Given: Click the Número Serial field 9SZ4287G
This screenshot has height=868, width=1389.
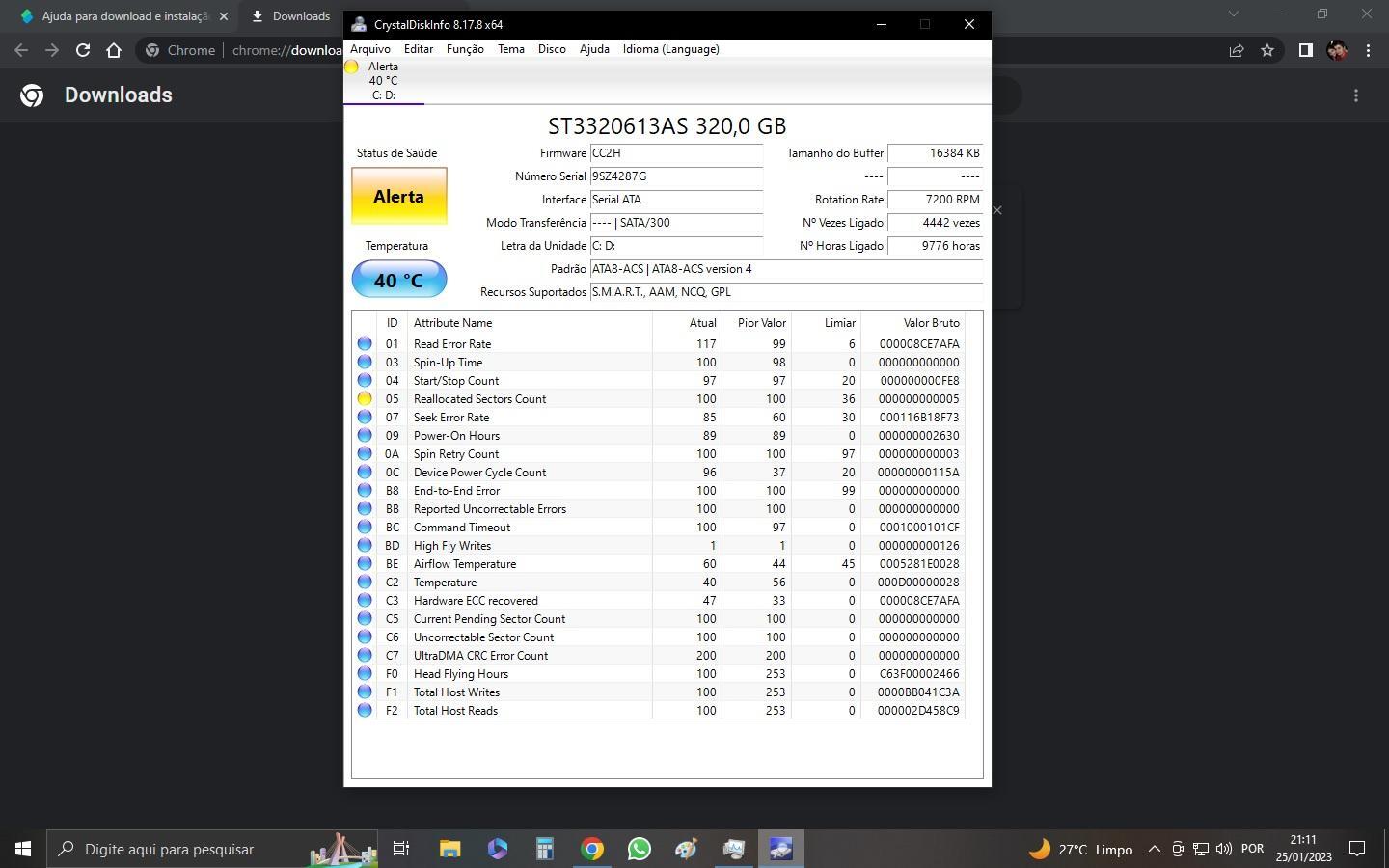Looking at the screenshot, I should tap(676, 176).
